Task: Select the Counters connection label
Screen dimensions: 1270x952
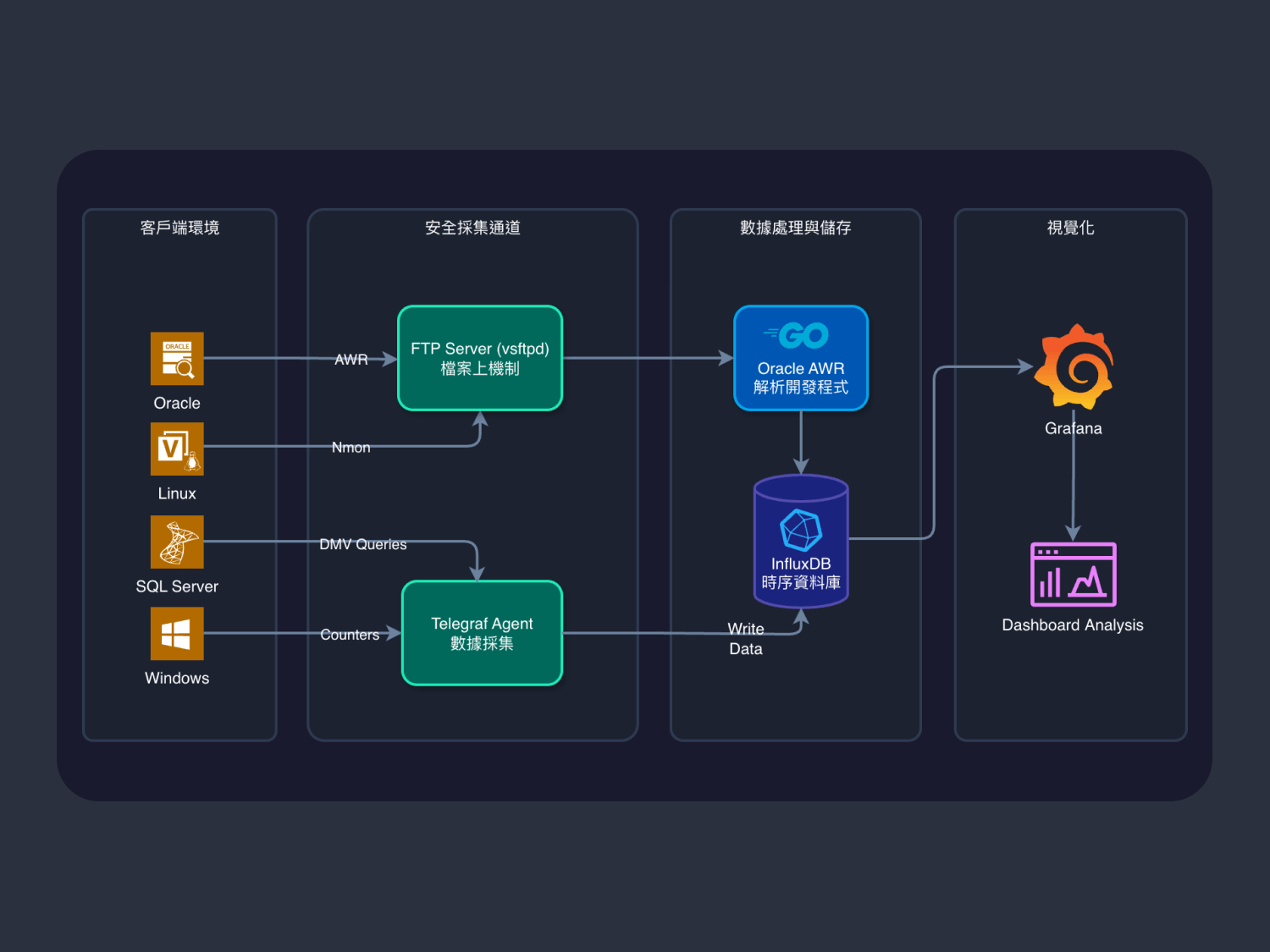Action: click(x=350, y=635)
